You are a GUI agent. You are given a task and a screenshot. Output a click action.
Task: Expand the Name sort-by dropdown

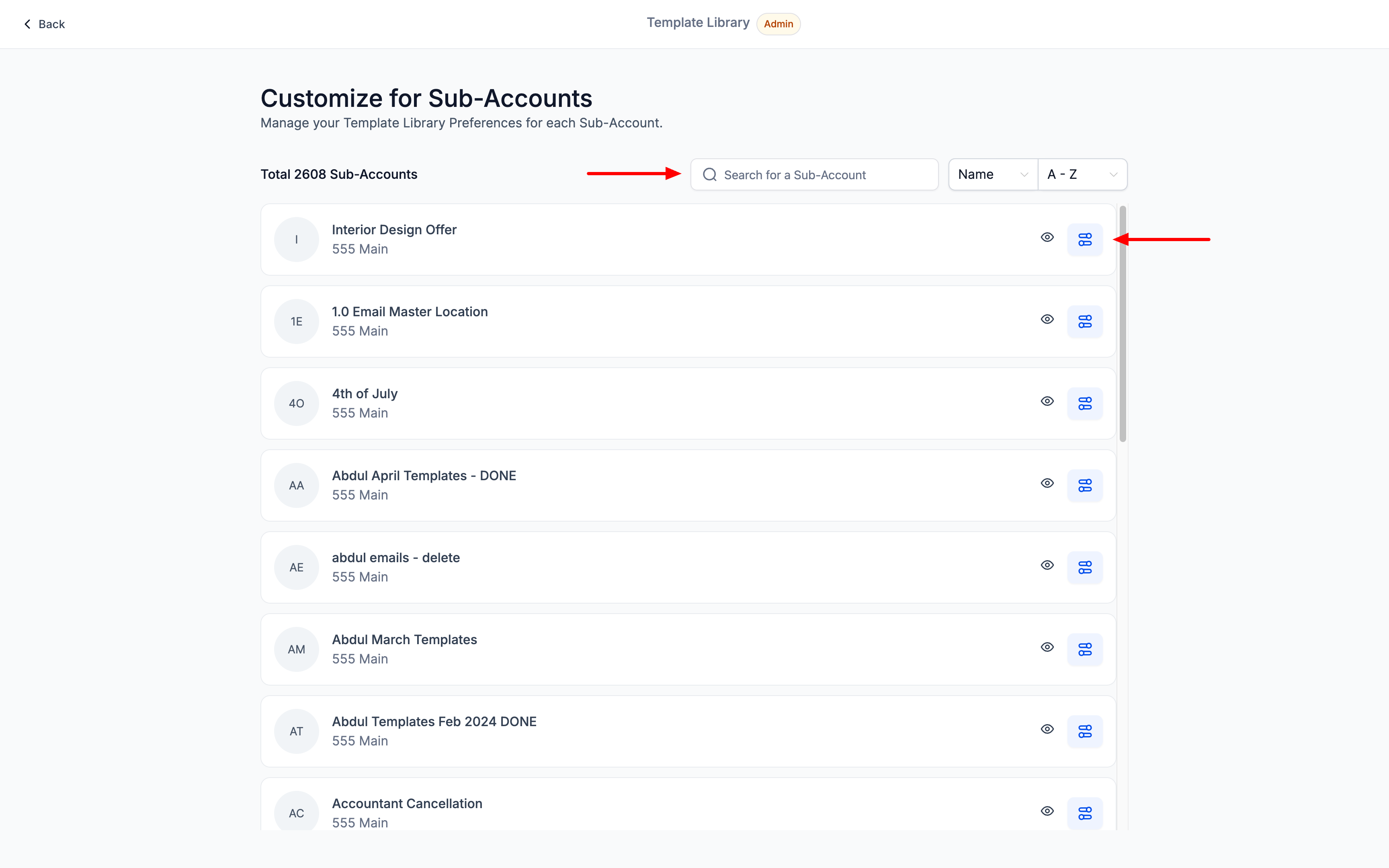pyautogui.click(x=992, y=174)
